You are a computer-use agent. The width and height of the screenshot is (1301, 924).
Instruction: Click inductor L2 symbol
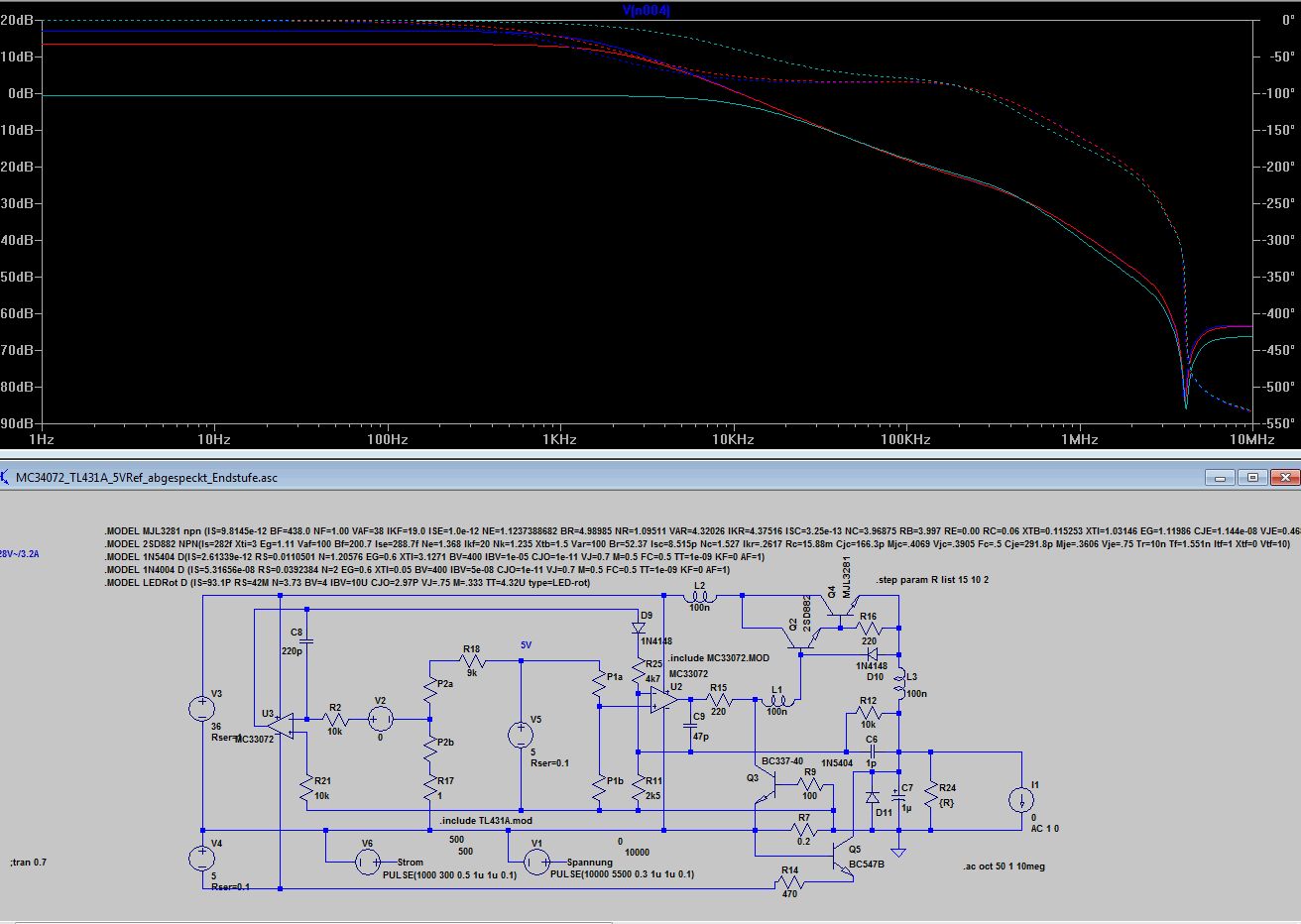tap(700, 596)
